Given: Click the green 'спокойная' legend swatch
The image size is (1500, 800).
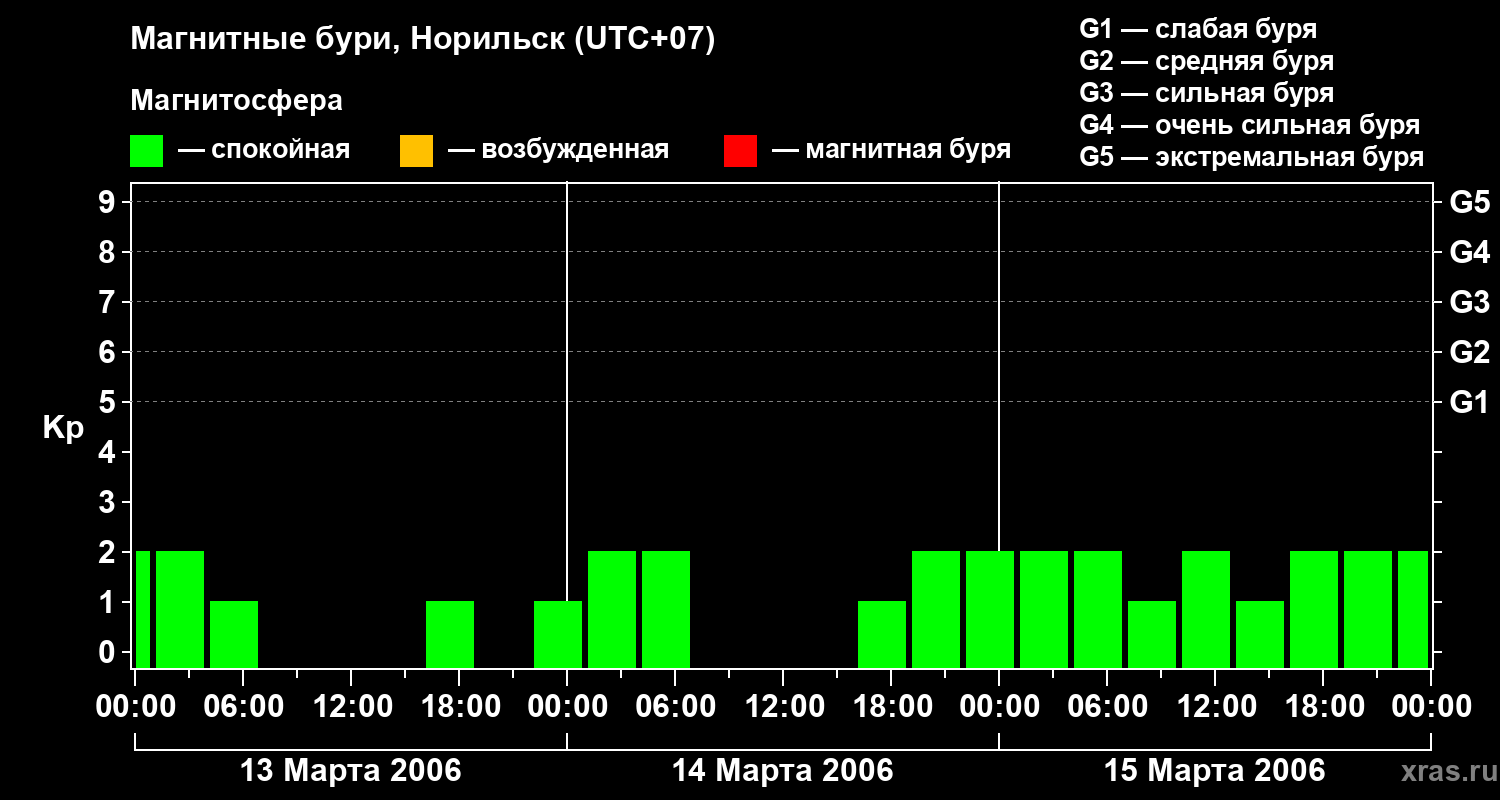Looking at the screenshot, I should pyautogui.click(x=147, y=151).
